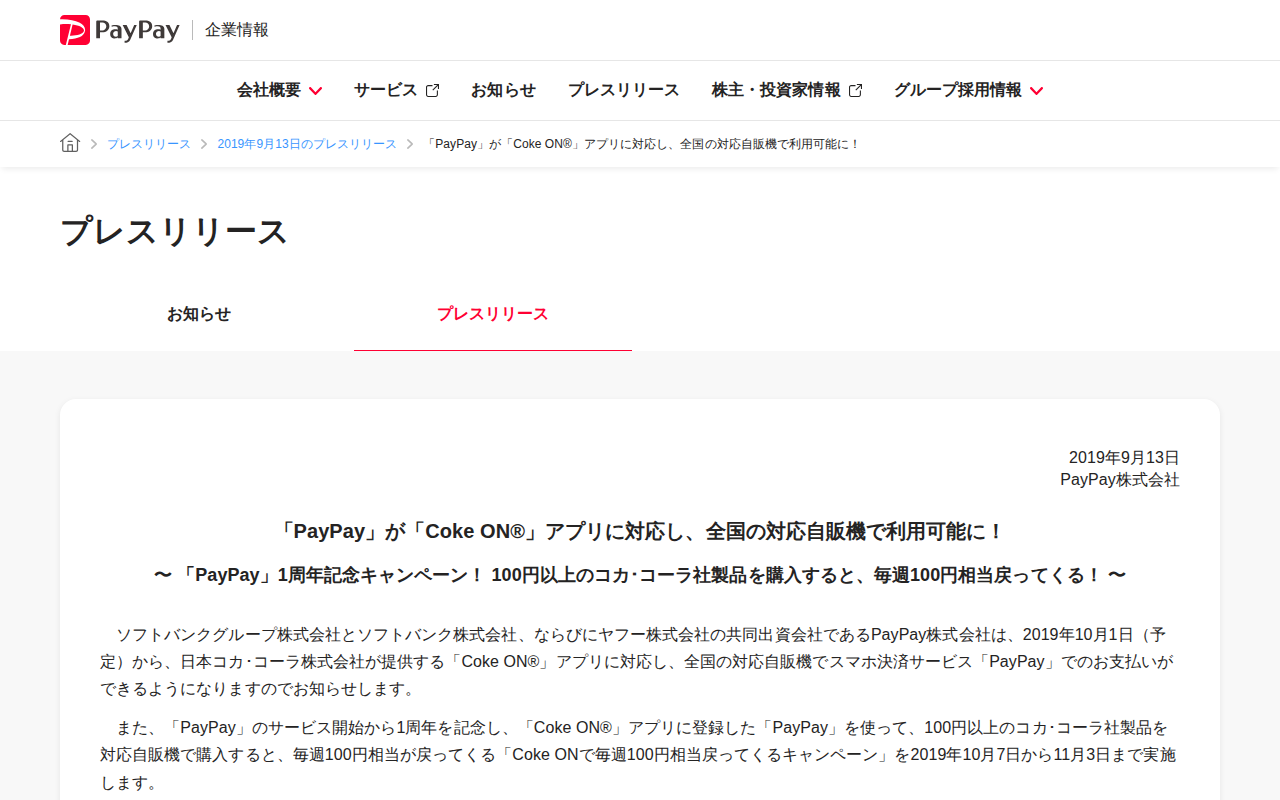This screenshot has height=800, width=1280.
Task: Click the external-link icon beside サービス
Action: [432, 91]
